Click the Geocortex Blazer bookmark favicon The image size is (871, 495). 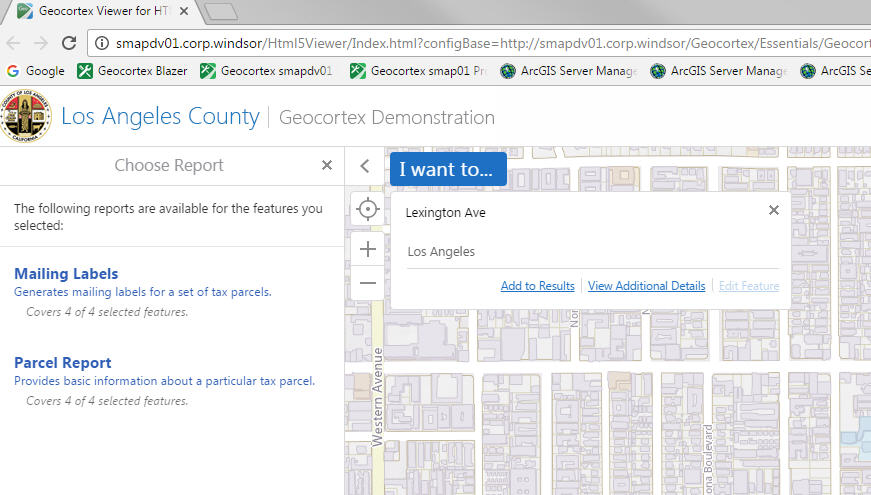85,71
